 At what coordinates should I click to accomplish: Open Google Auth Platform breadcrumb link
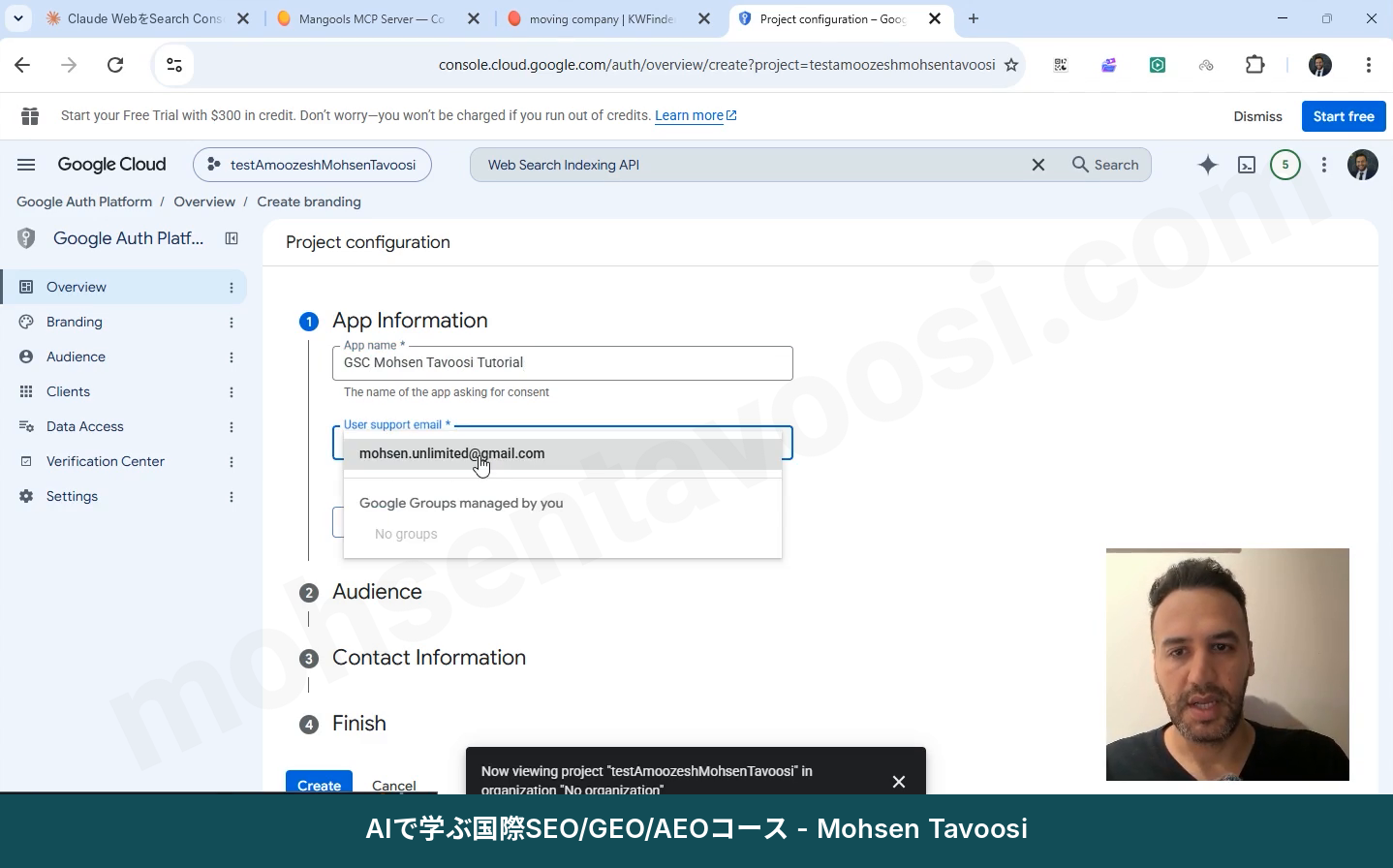point(84,201)
